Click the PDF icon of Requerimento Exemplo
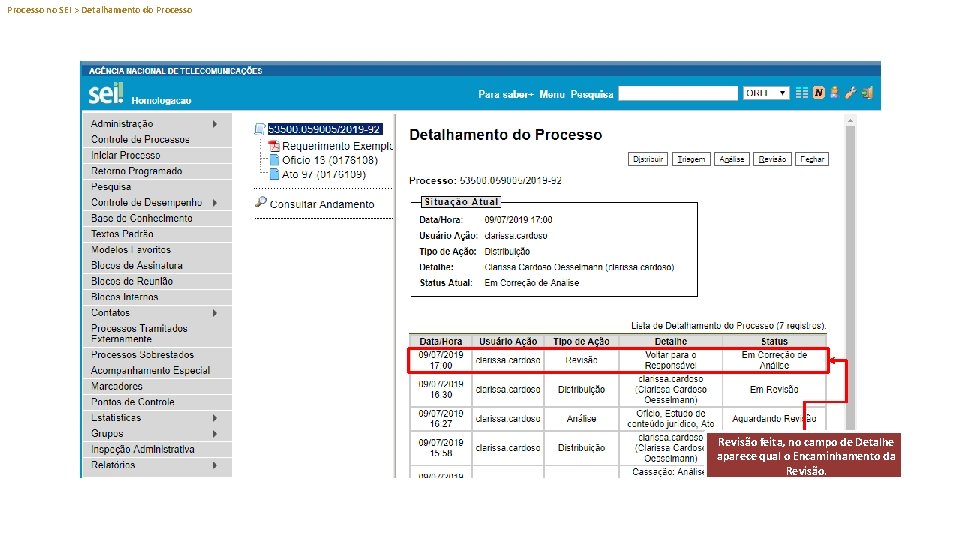Image resolution: width=960 pixels, height=540 pixels. (x=274, y=146)
